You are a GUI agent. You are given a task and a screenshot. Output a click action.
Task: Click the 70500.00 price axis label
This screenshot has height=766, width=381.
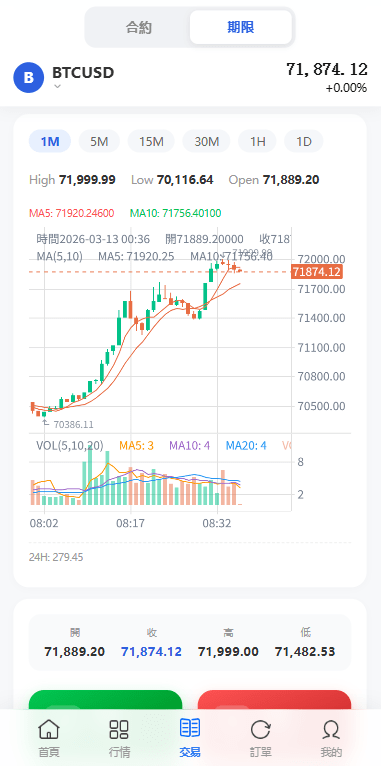[321, 406]
